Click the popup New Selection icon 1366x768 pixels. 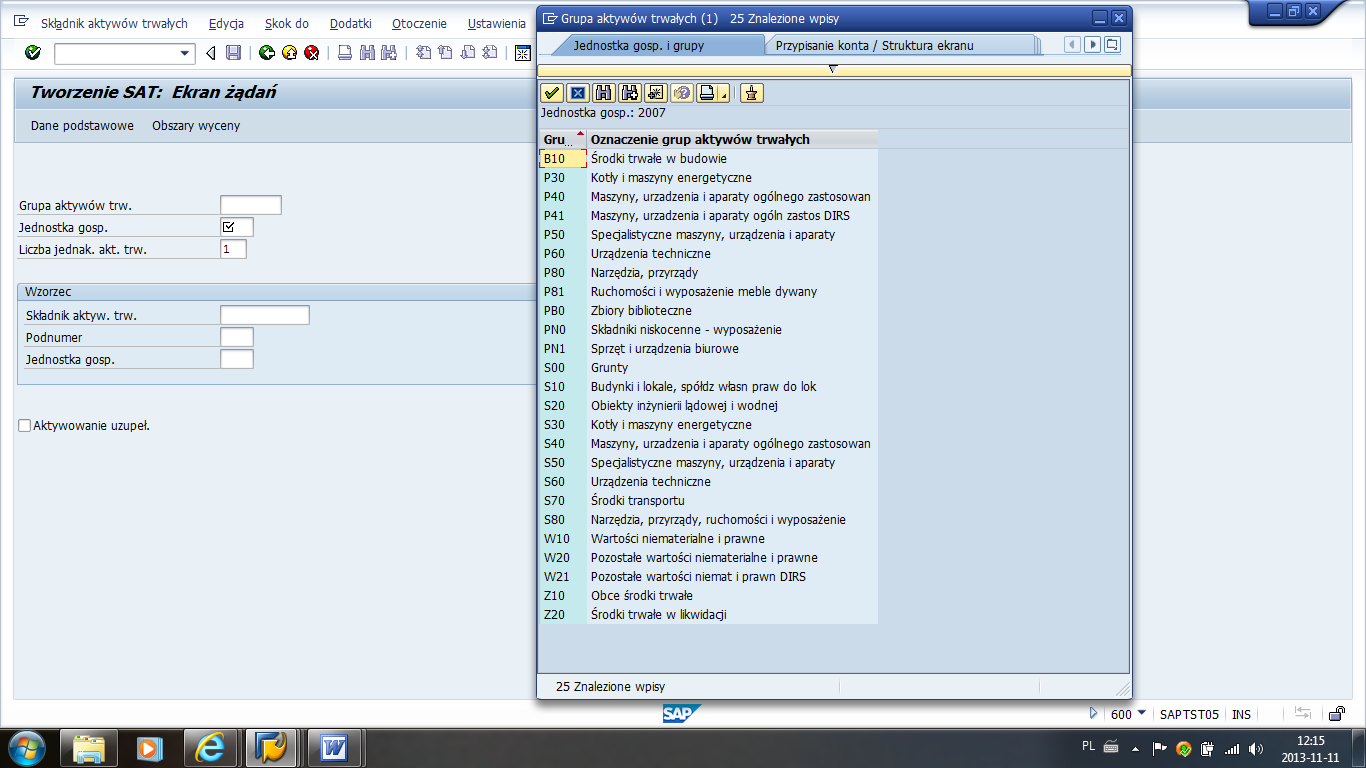[x=656, y=93]
